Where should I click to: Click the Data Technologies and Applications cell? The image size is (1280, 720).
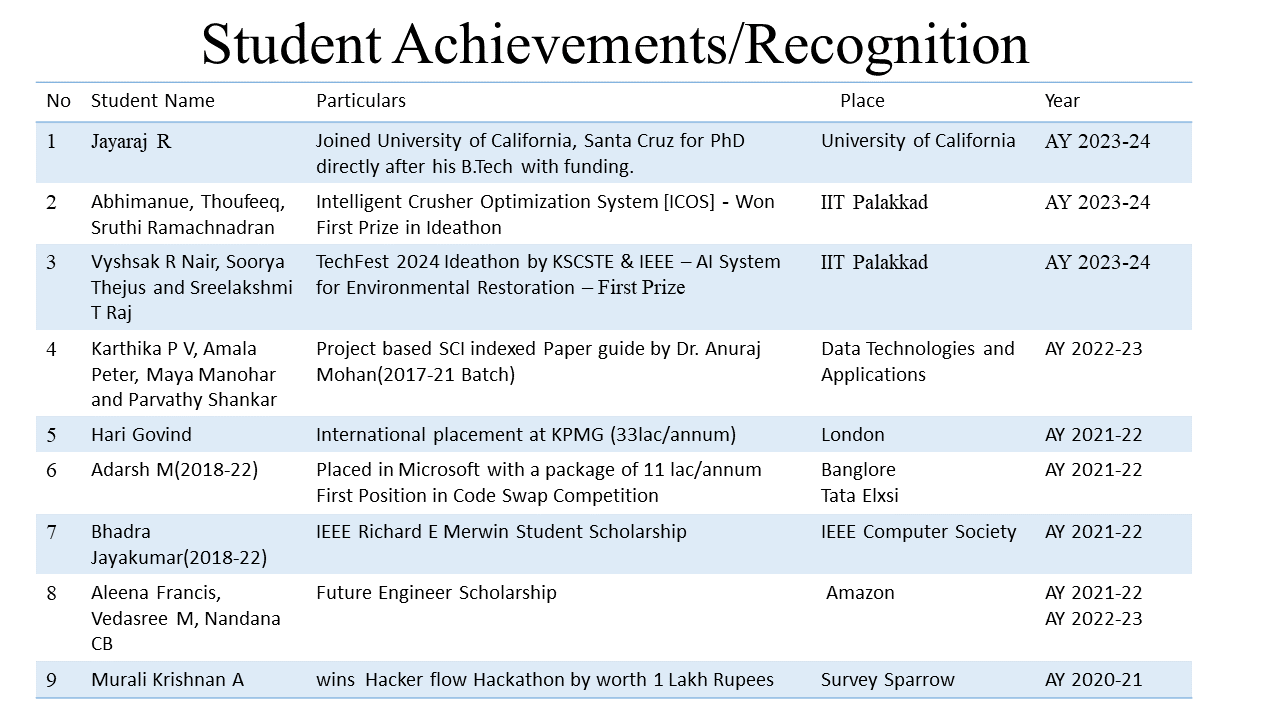[917, 361]
